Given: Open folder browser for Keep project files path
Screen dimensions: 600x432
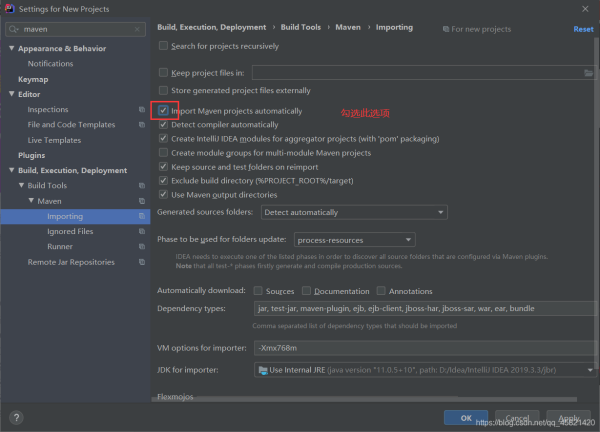Looking at the screenshot, I should 588,73.
